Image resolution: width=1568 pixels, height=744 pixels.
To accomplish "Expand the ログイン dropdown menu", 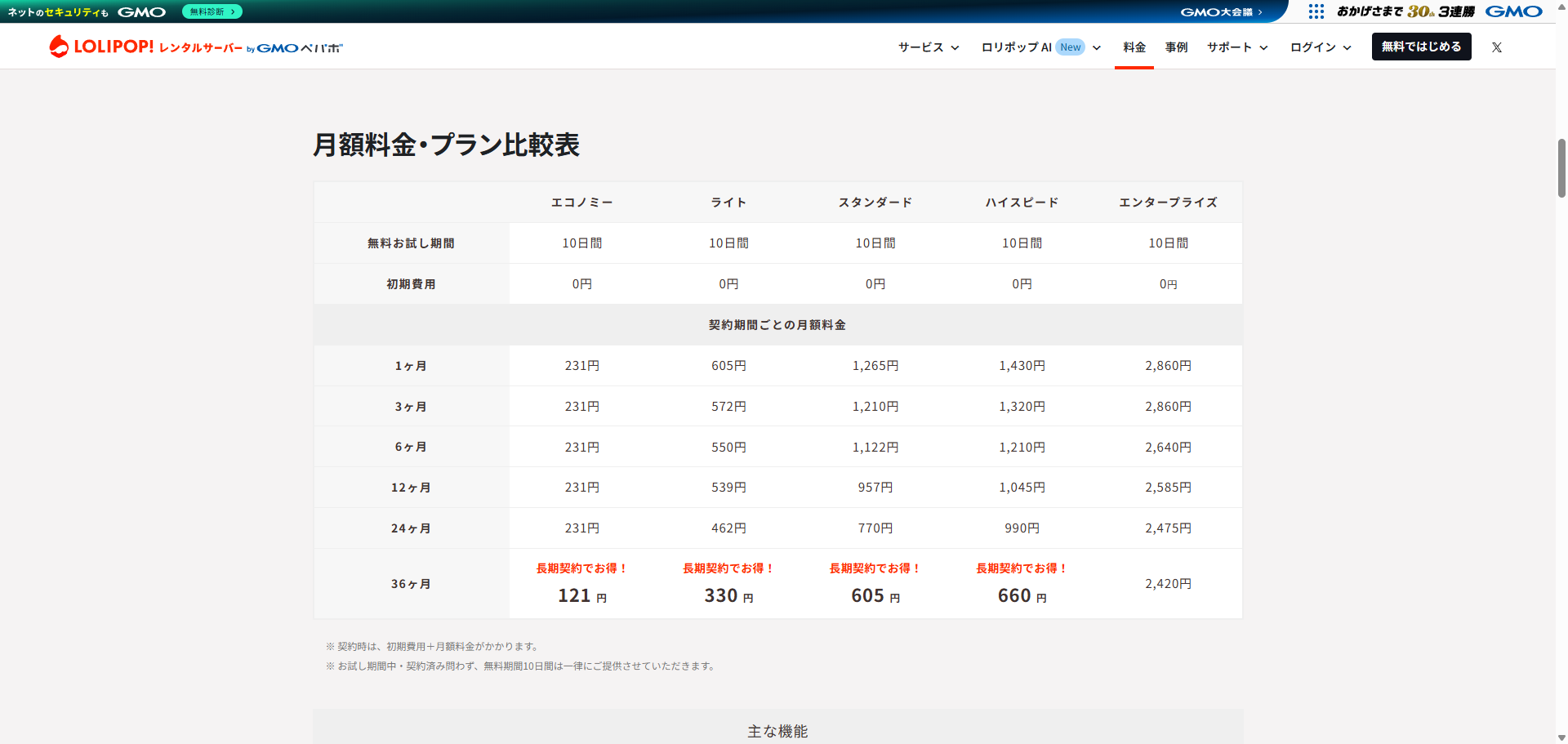I will [1321, 47].
